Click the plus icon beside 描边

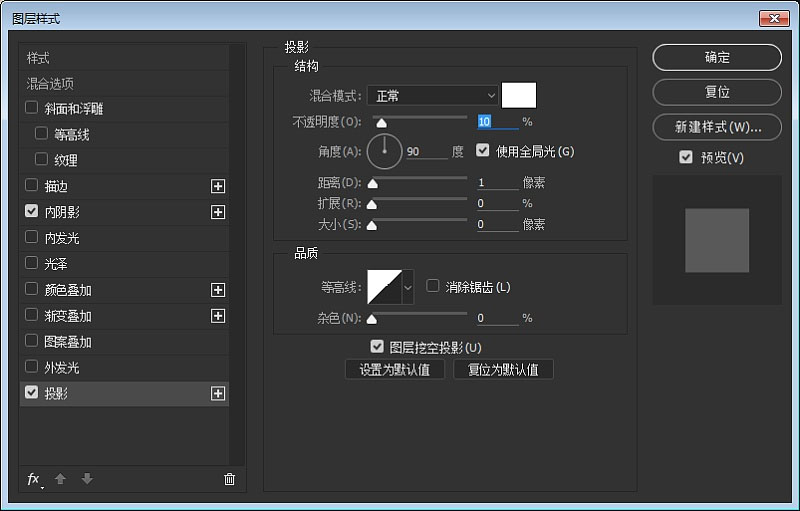click(218, 186)
